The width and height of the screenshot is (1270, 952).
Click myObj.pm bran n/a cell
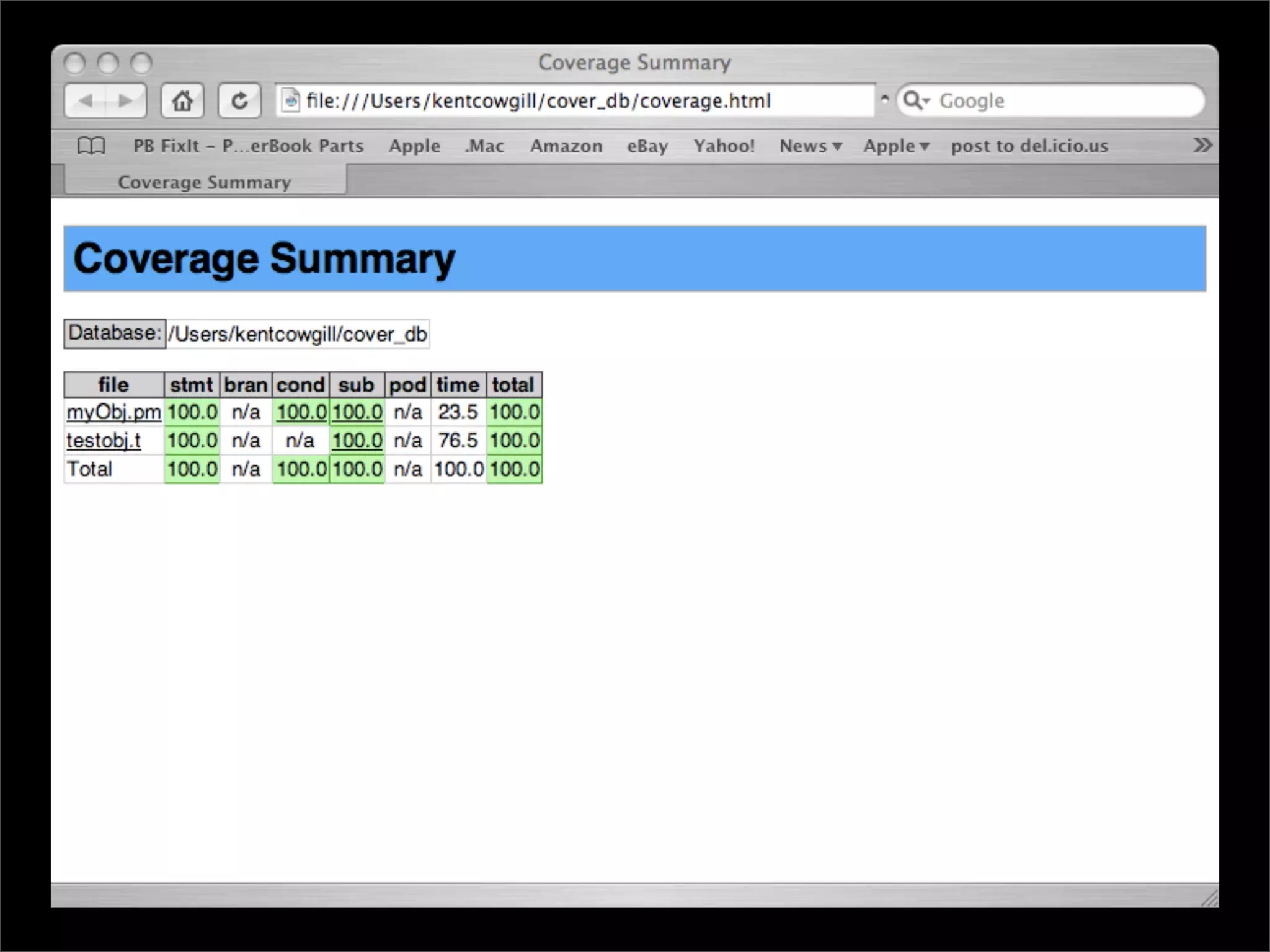click(246, 412)
